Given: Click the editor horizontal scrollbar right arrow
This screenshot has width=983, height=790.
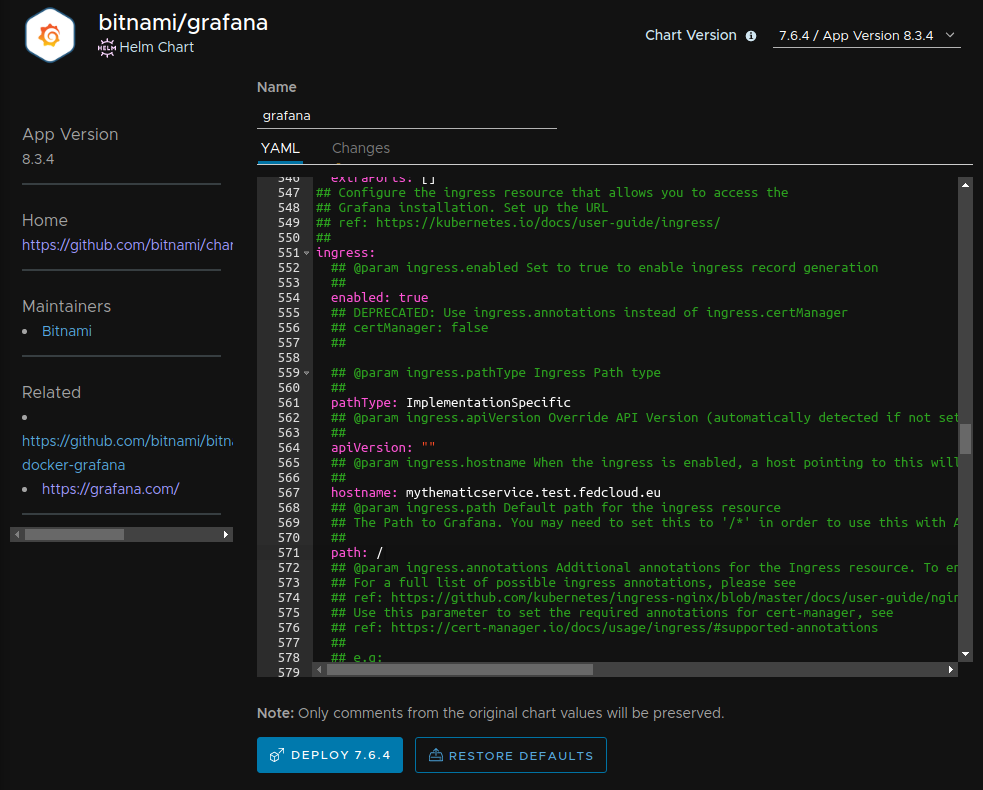Looking at the screenshot, I should [950, 670].
